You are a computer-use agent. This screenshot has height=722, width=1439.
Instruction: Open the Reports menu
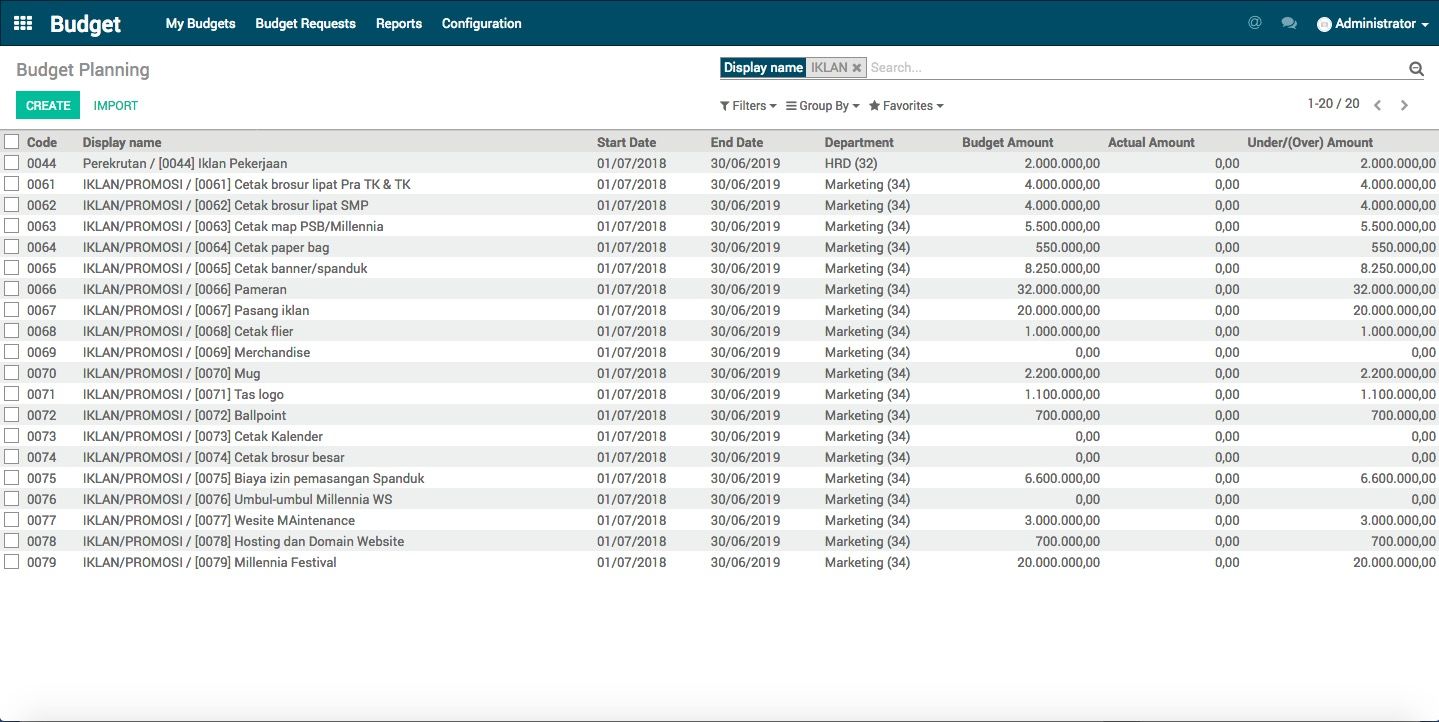[x=399, y=23]
